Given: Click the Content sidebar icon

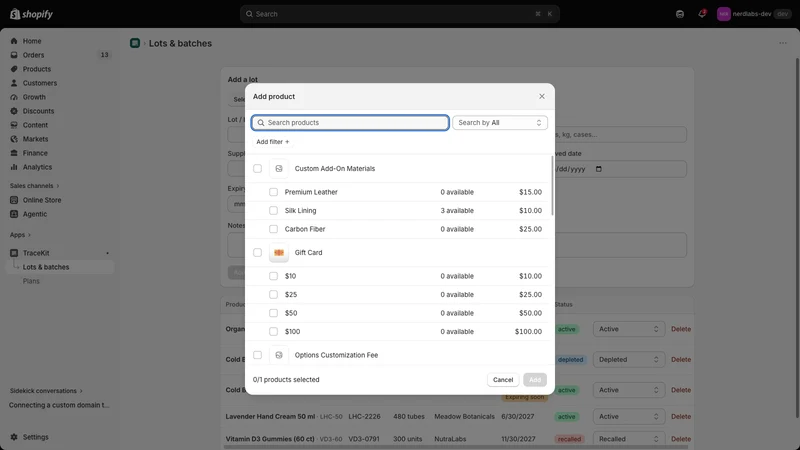Looking at the screenshot, I should click(14, 125).
